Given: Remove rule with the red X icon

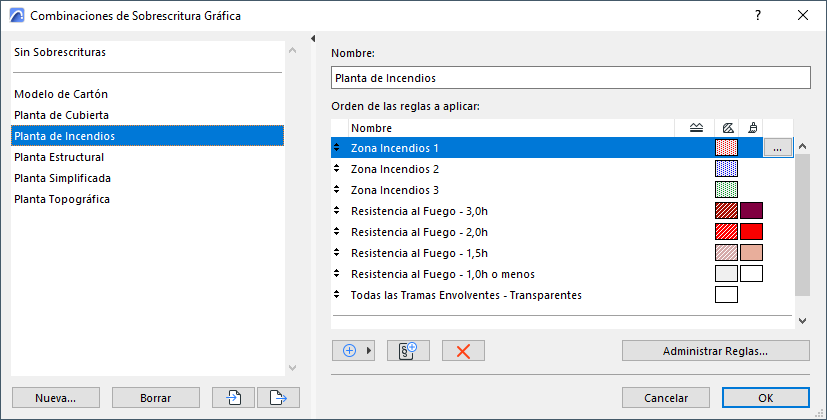Looking at the screenshot, I should pyautogui.click(x=463, y=351).
